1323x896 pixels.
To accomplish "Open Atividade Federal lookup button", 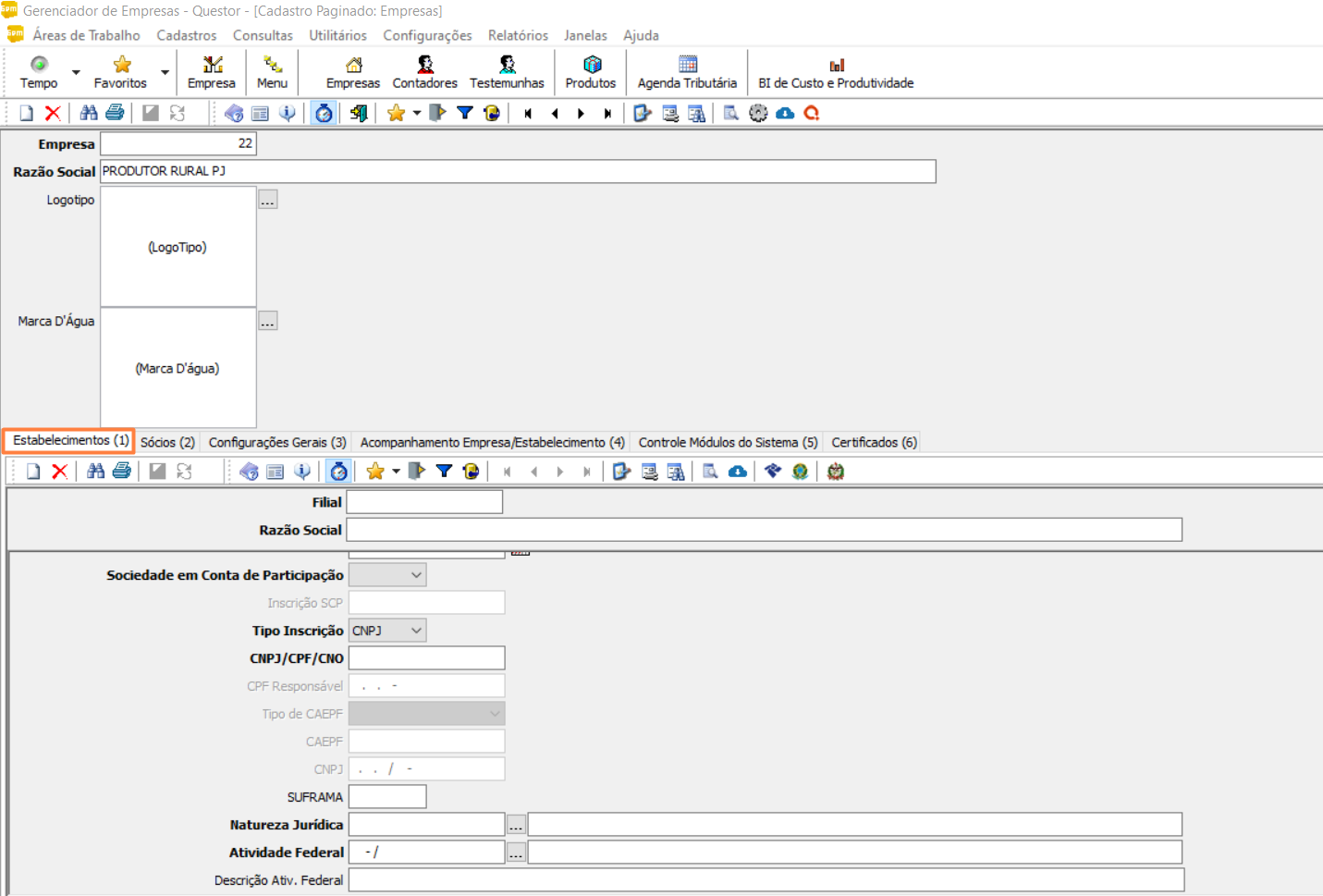I will (x=516, y=853).
